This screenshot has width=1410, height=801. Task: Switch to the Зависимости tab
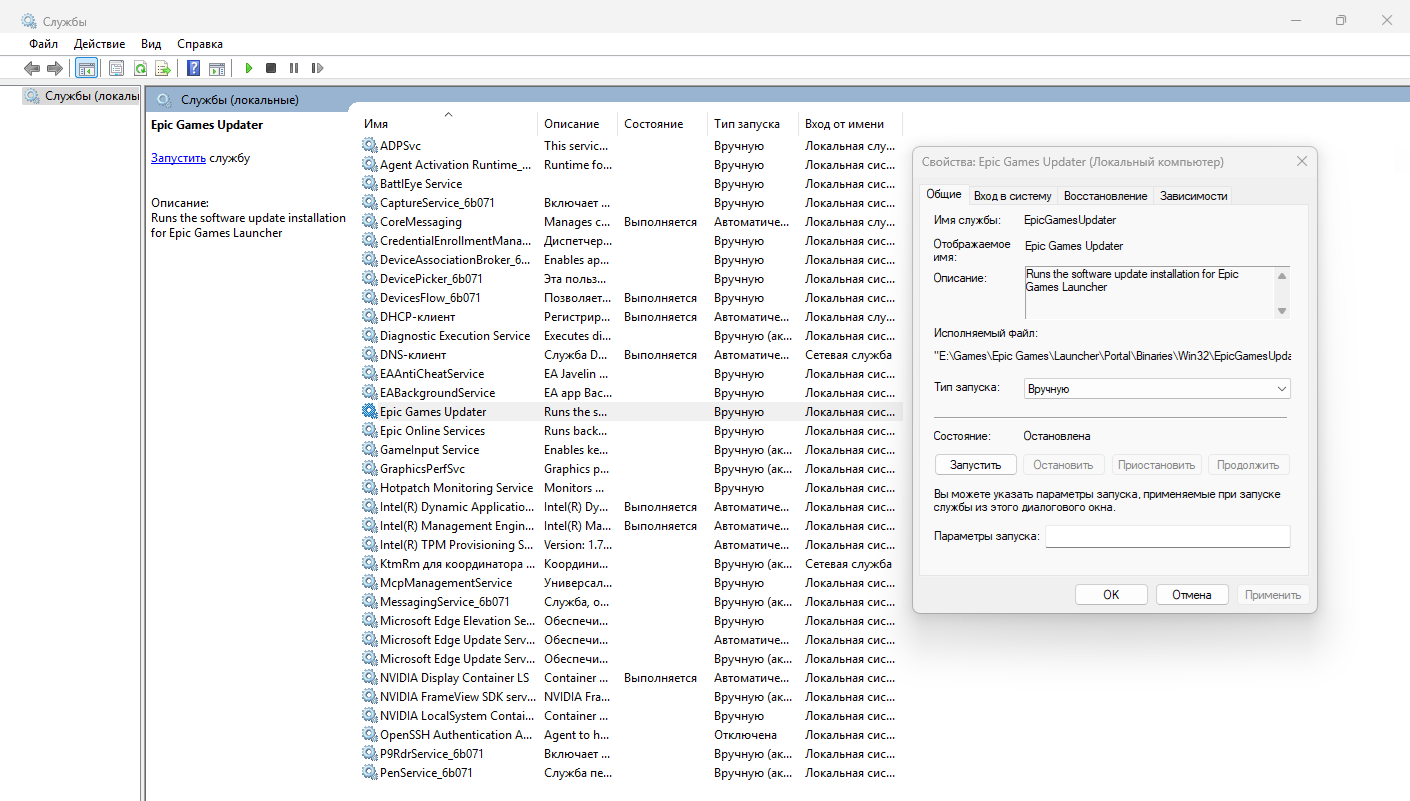pyautogui.click(x=1193, y=196)
